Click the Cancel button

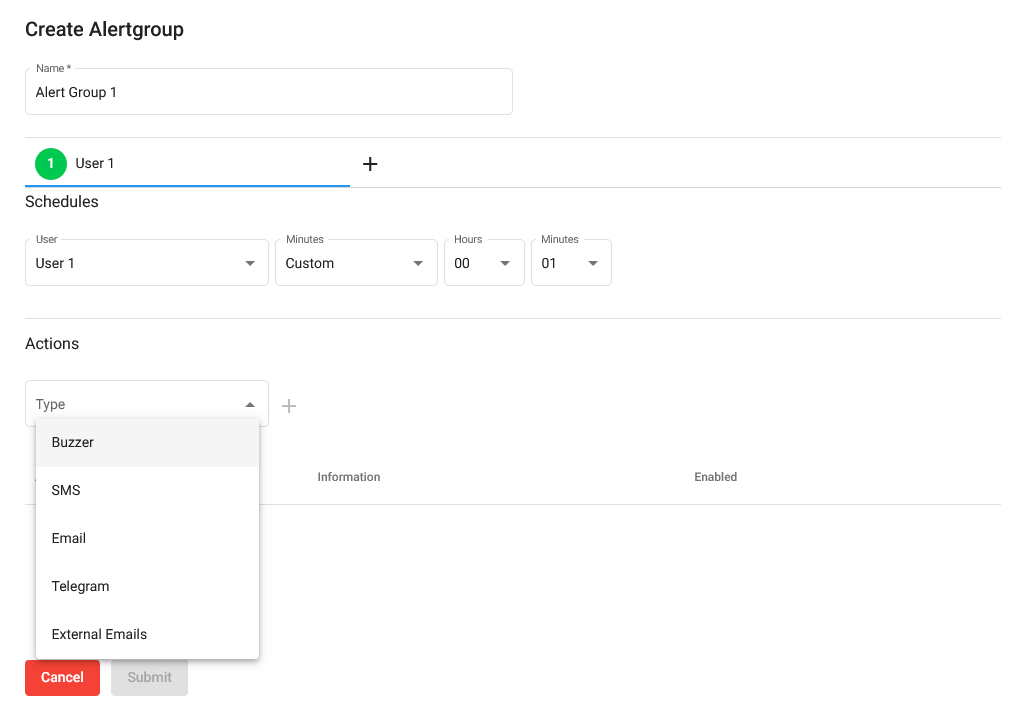click(x=62, y=677)
